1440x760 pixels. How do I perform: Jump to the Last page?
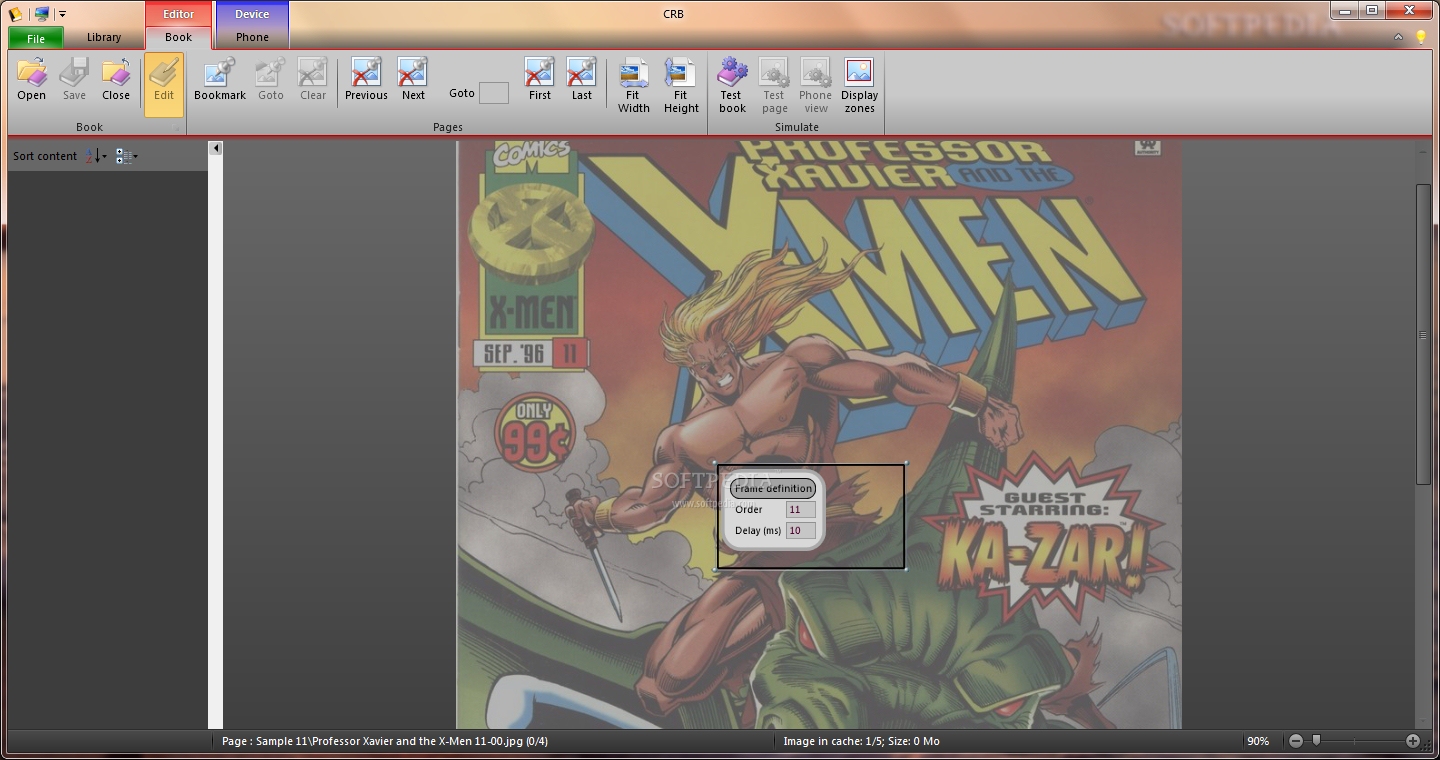(x=582, y=79)
